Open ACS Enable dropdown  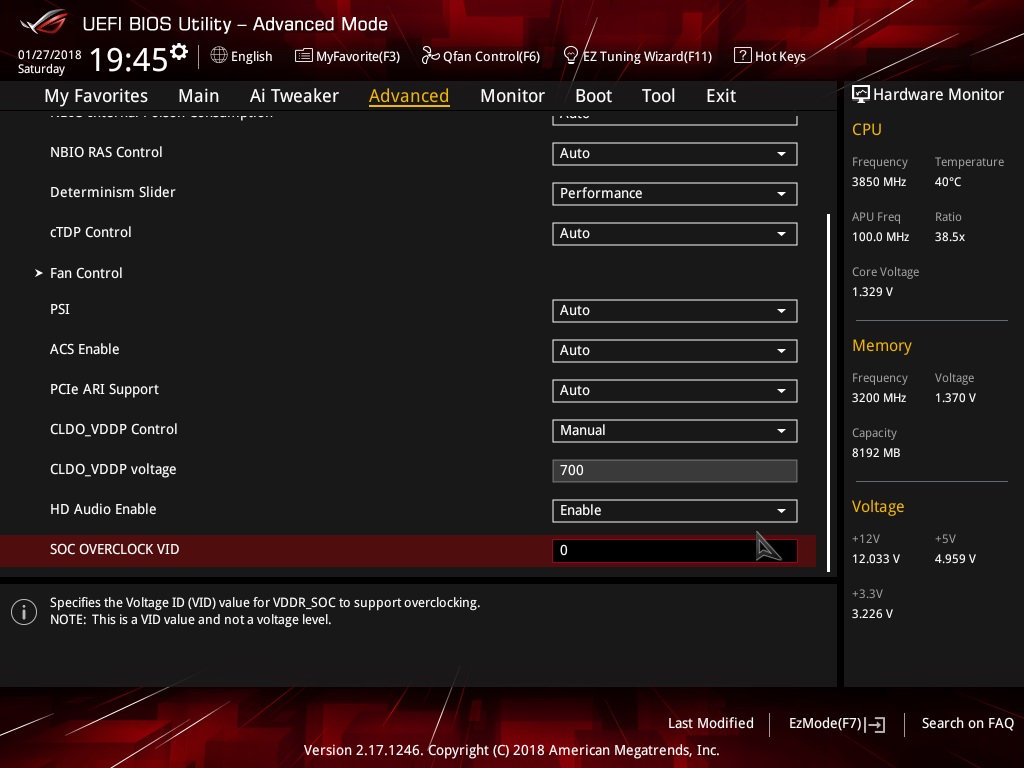[x=675, y=351]
